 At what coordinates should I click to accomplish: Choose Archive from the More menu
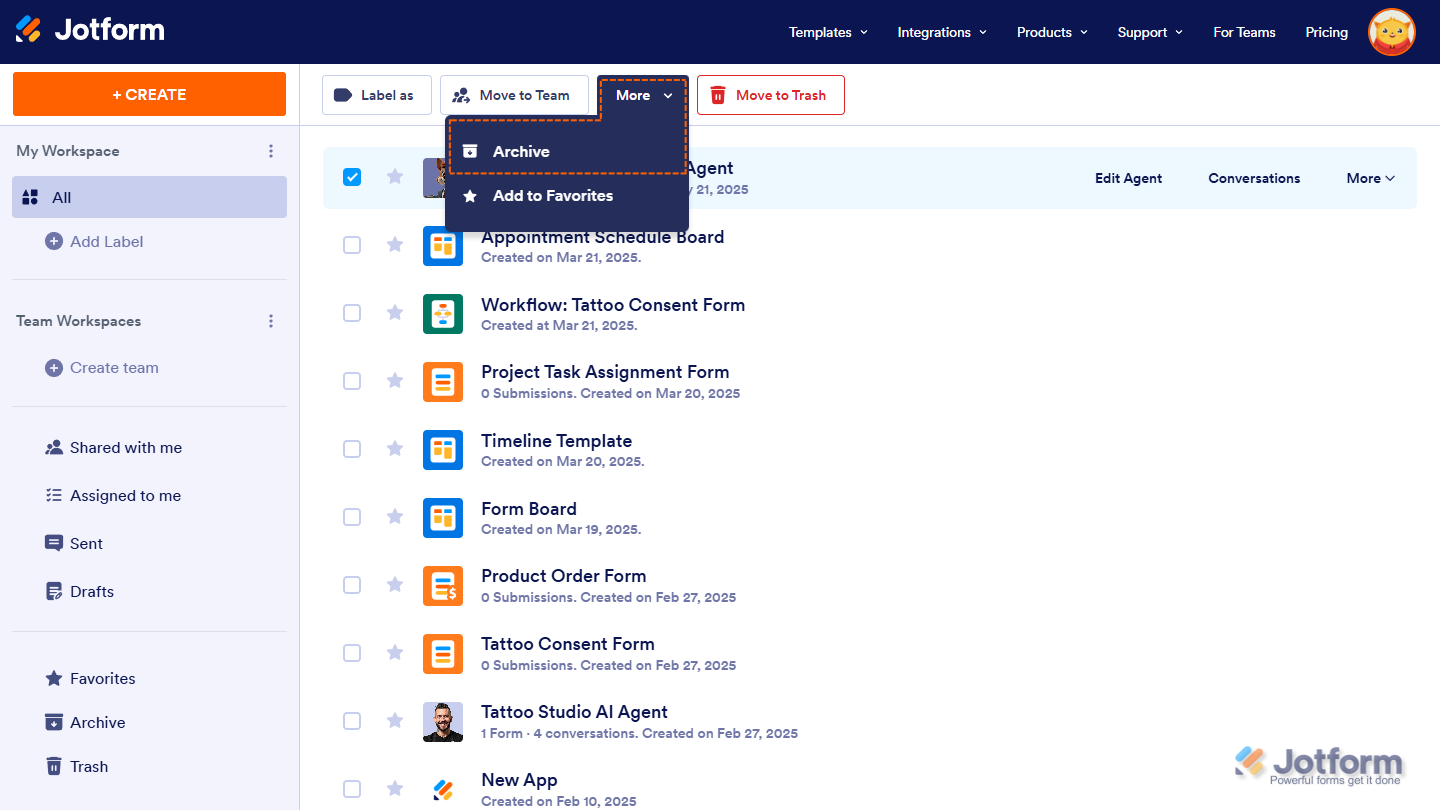[x=520, y=151]
